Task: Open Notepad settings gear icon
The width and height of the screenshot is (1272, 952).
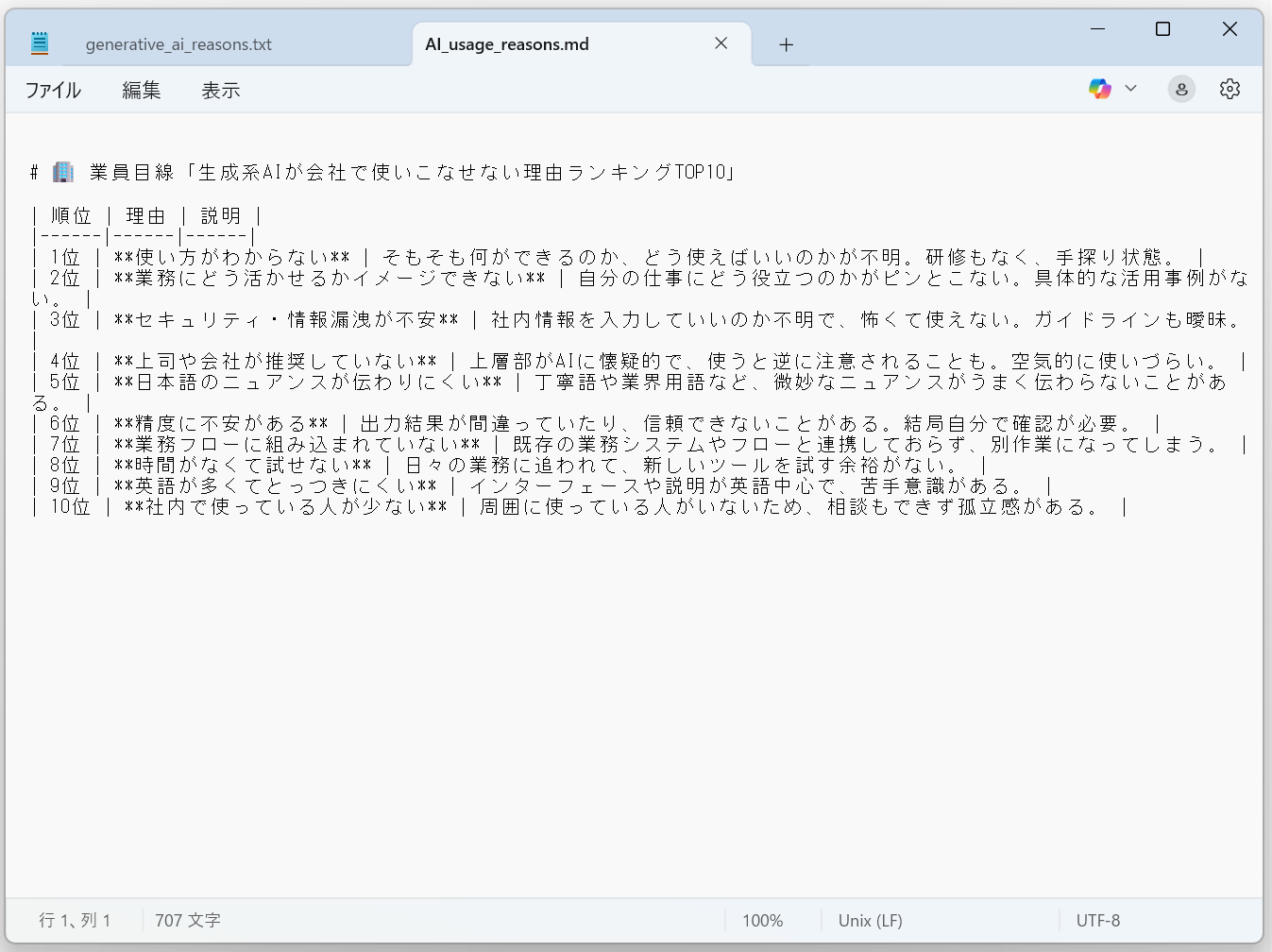Action: tap(1230, 89)
